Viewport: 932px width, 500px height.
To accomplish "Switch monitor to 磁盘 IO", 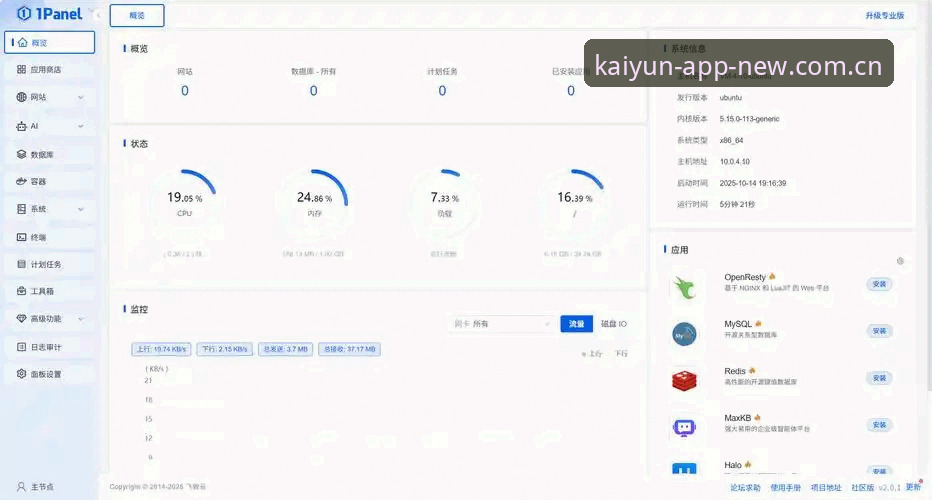I will [613, 324].
